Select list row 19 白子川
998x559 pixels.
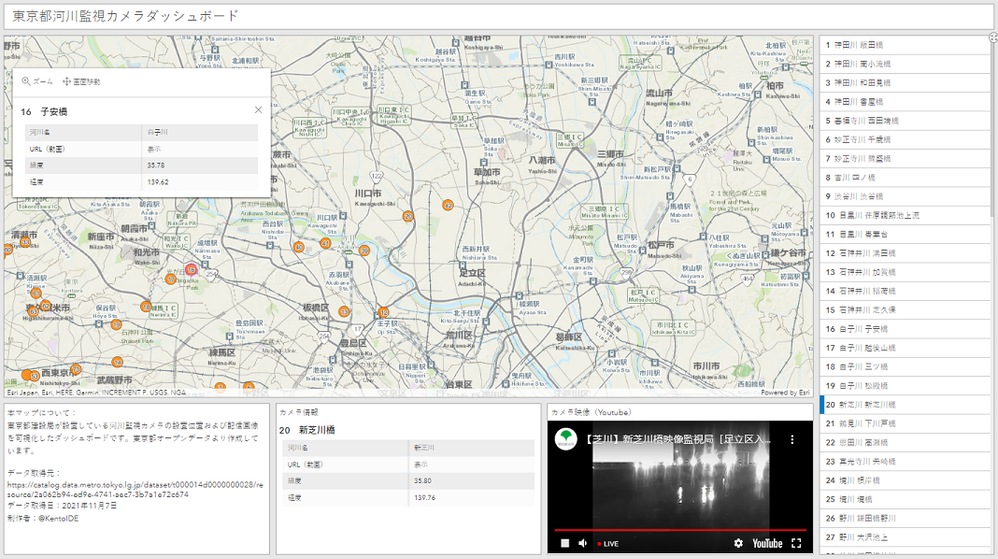pos(904,386)
